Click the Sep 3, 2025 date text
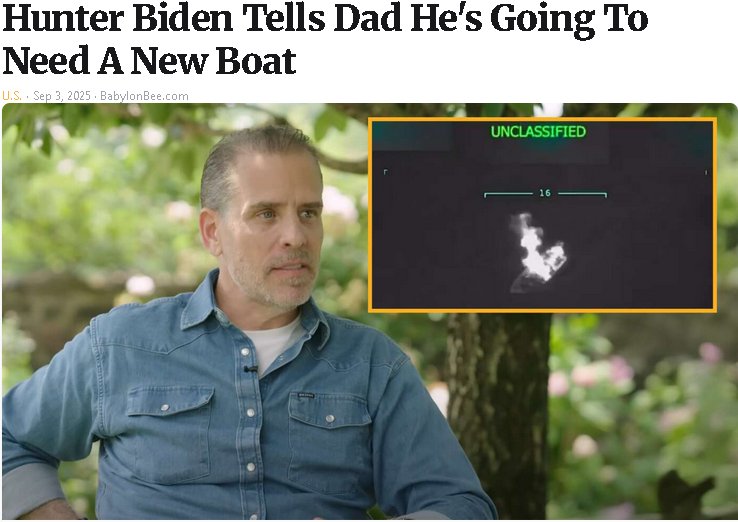This screenshot has width=738, height=522. pos(62,96)
